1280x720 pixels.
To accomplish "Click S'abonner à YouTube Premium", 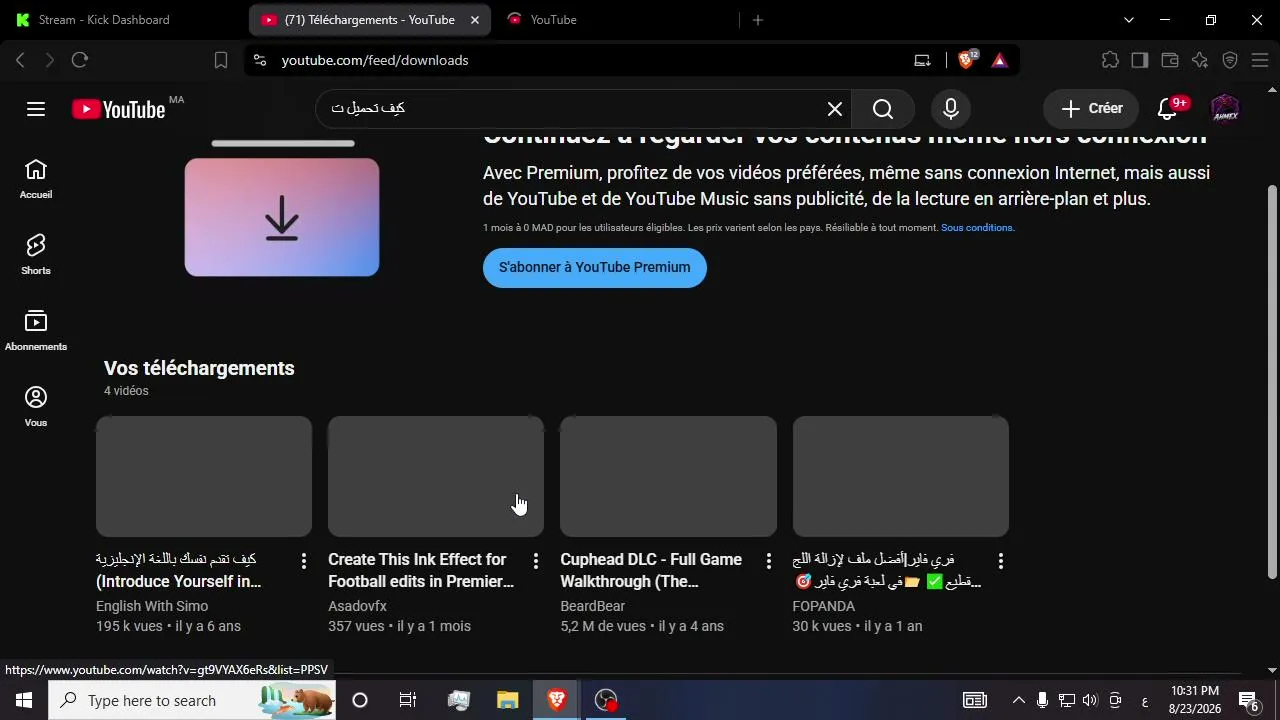I will (x=595, y=268).
